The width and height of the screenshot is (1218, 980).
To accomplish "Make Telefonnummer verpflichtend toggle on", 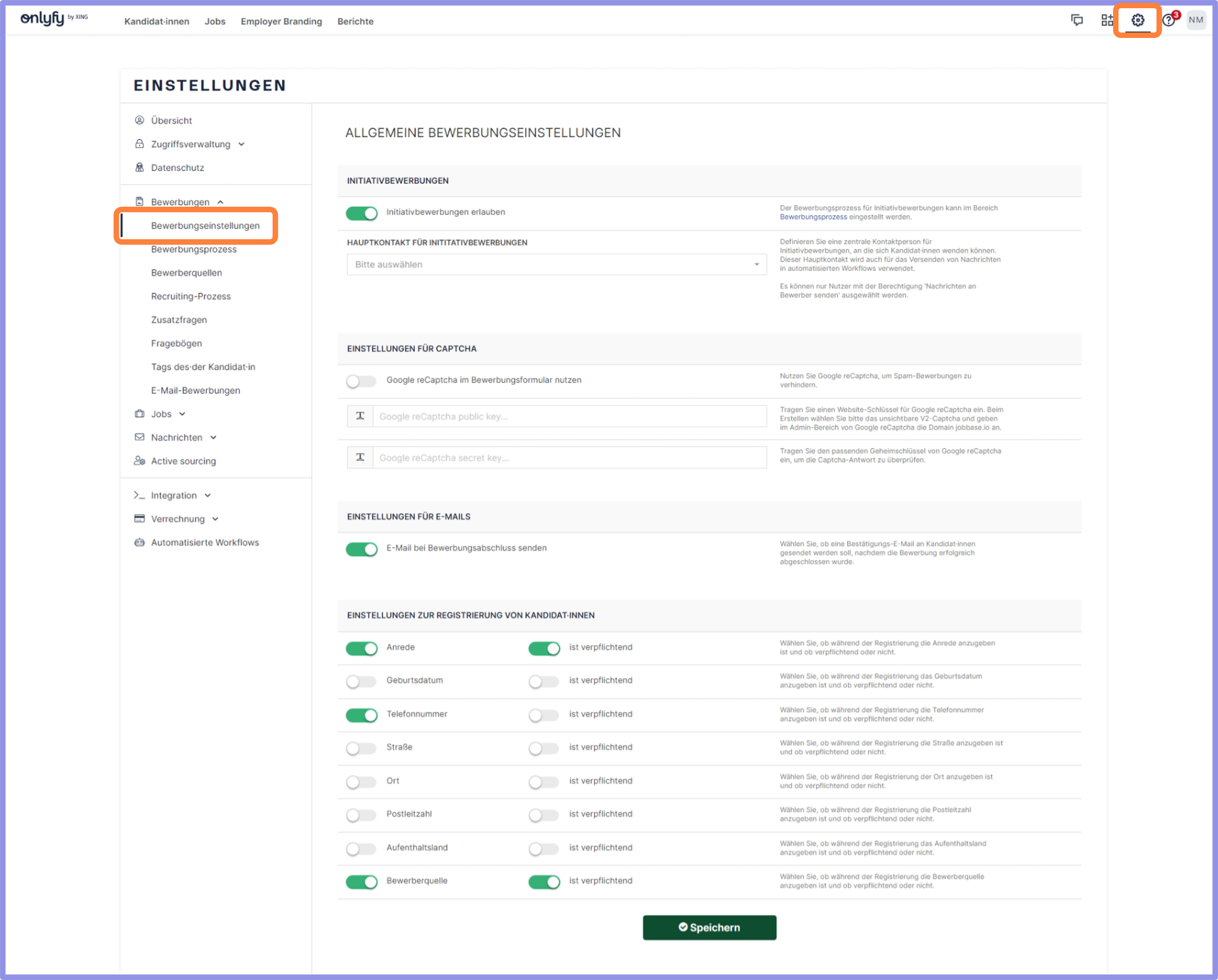I will (x=544, y=715).
